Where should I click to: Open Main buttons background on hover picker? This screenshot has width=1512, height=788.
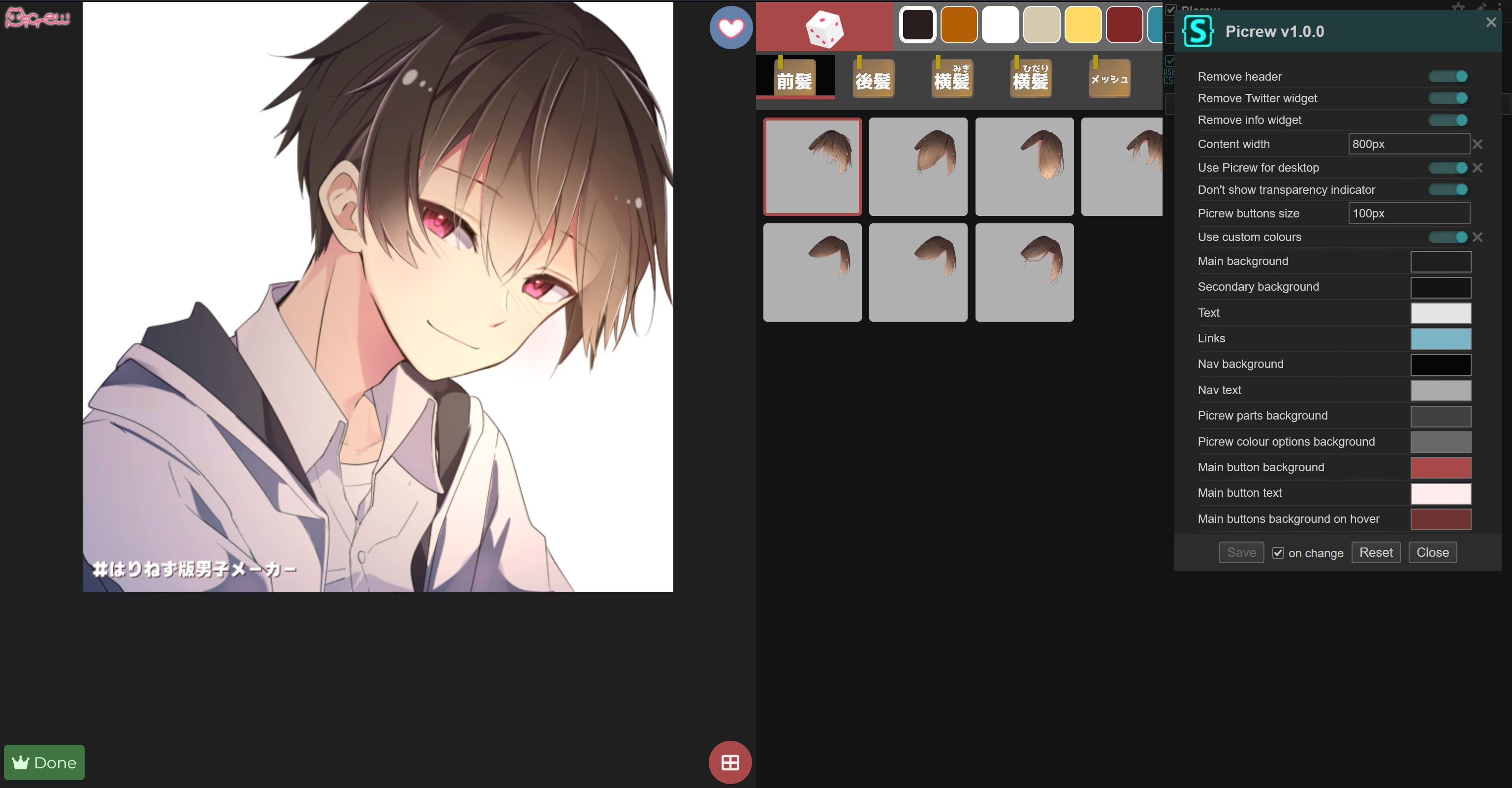pos(1441,520)
